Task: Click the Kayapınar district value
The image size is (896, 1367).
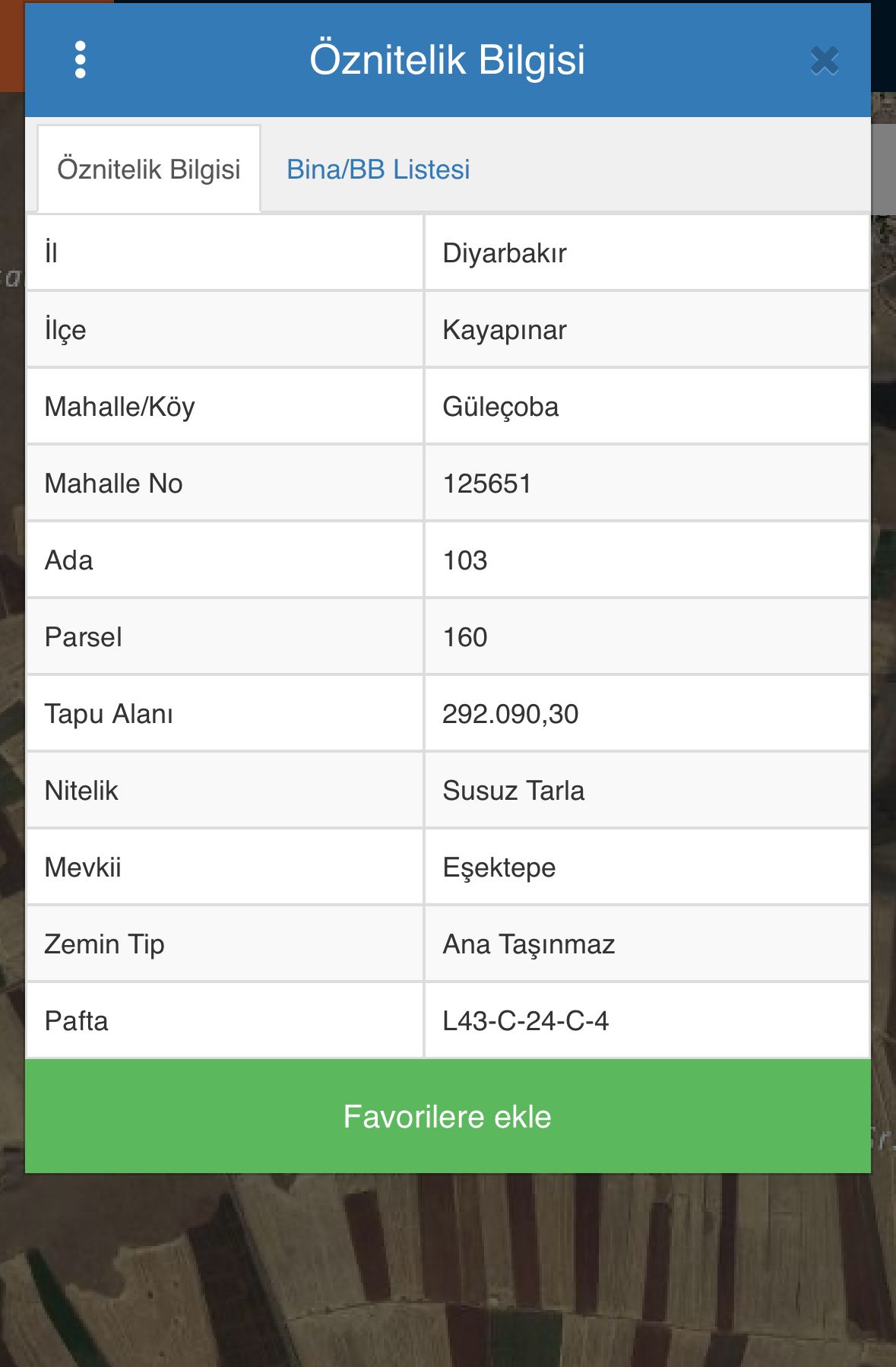Action: tap(647, 330)
